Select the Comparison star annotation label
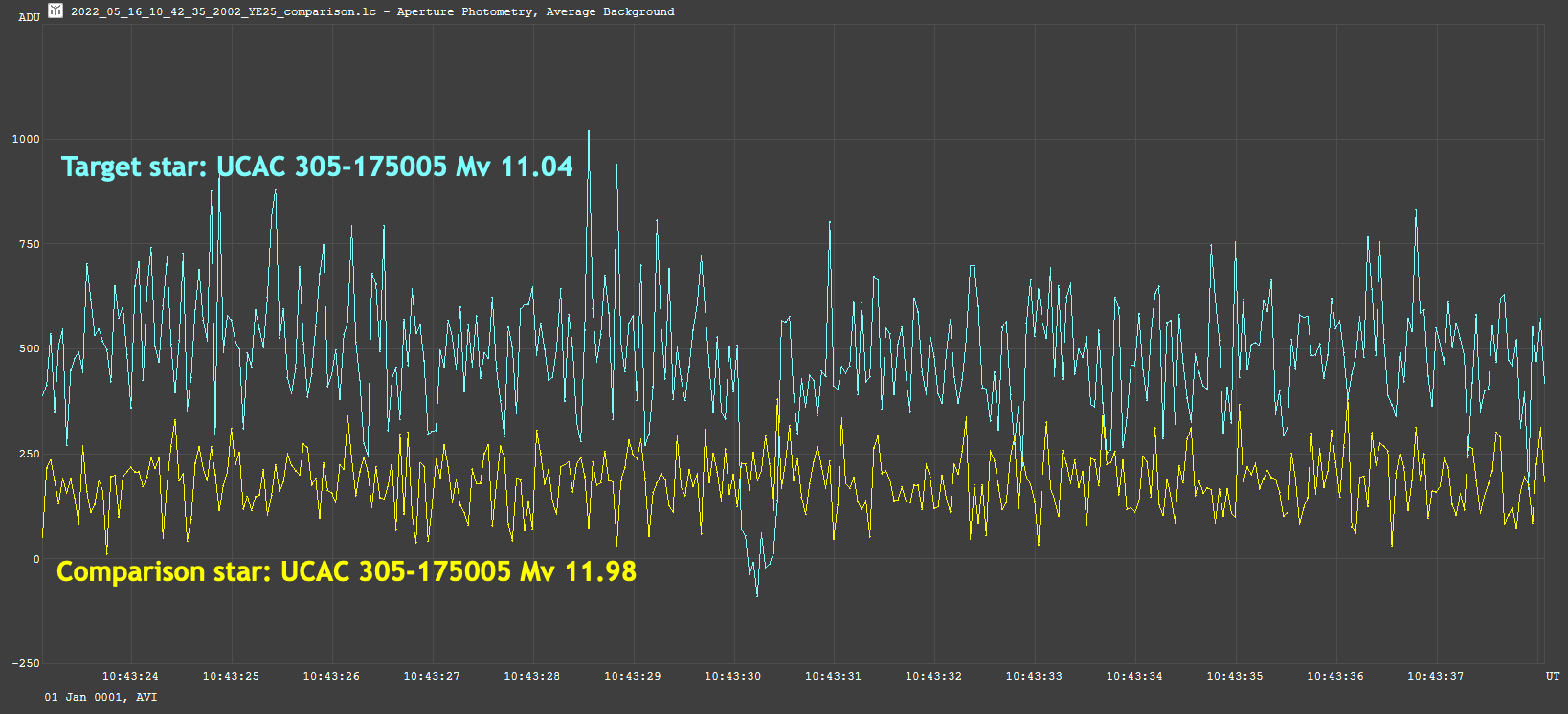1568x714 pixels. [346, 571]
